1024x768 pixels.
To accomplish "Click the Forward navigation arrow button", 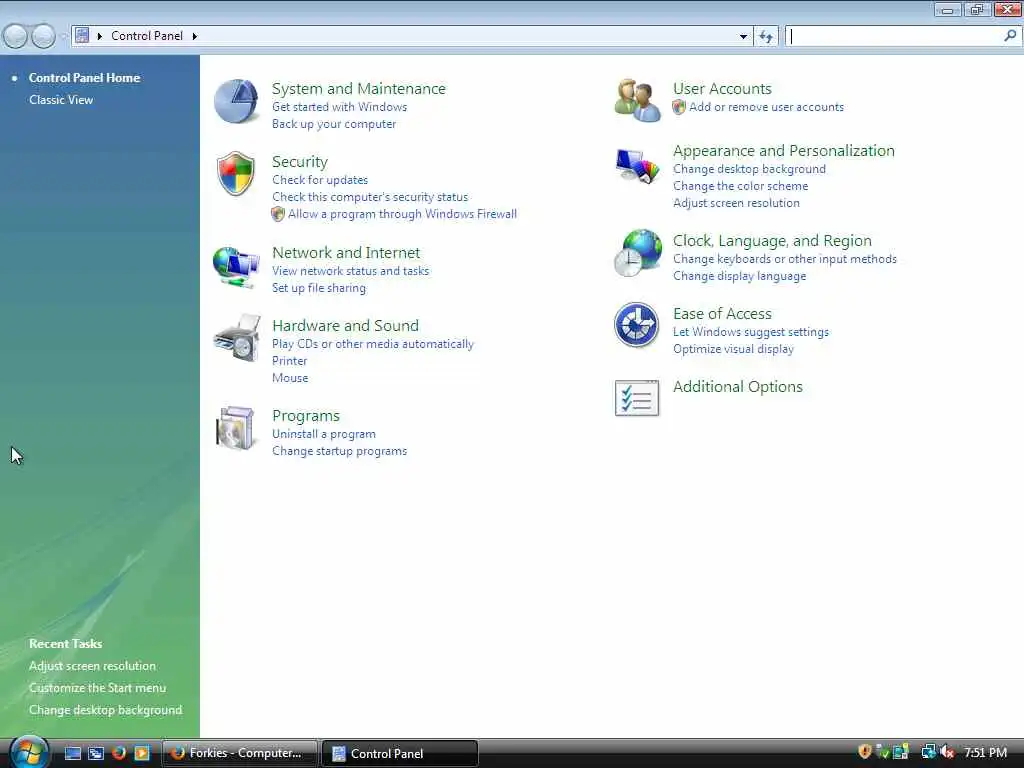I will 43,37.
